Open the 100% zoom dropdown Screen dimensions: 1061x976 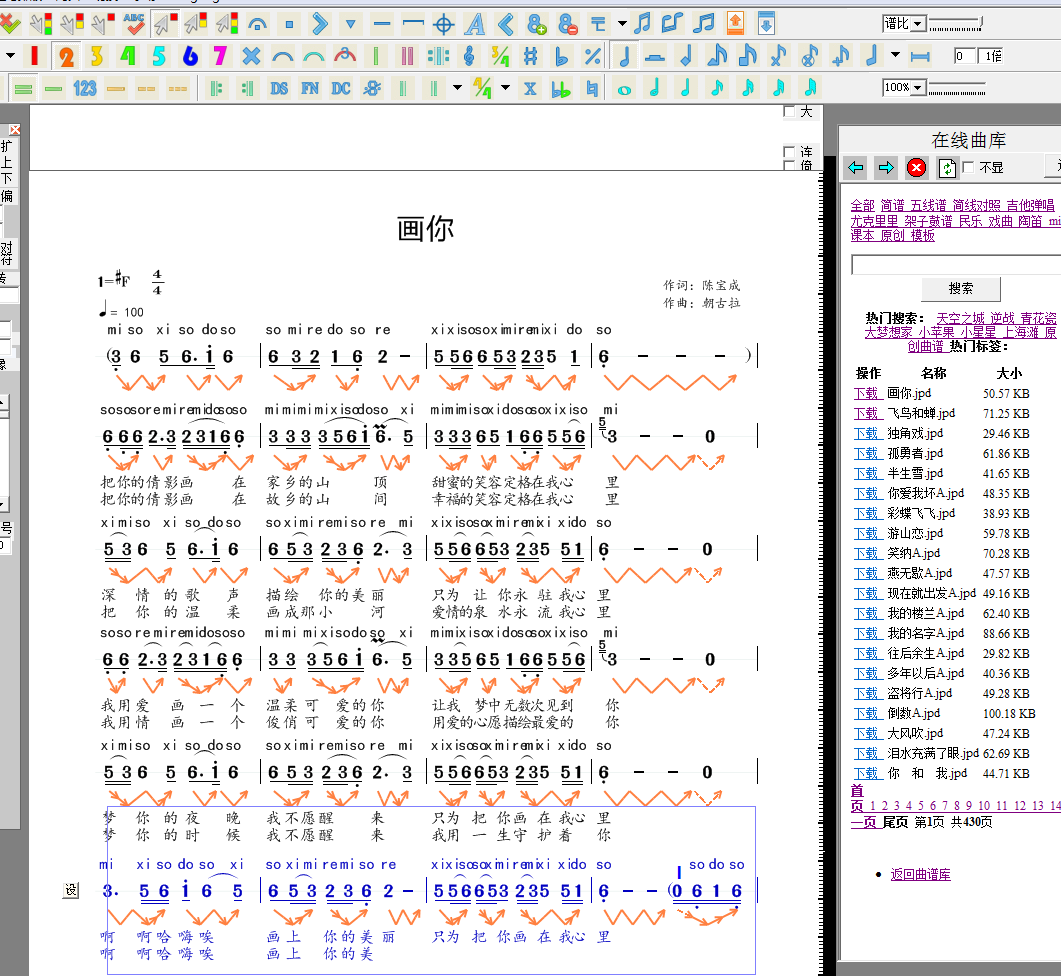(x=917, y=88)
